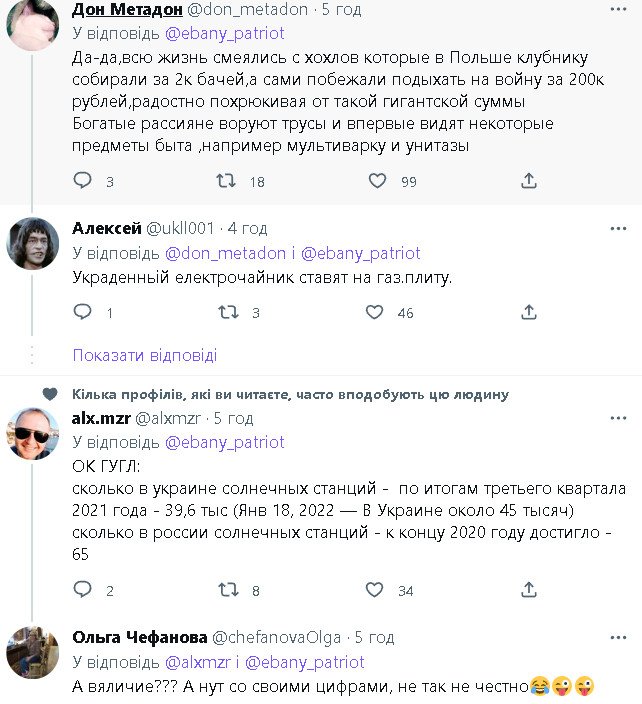Share alx.mzr's solar stations tweet

coord(529,590)
